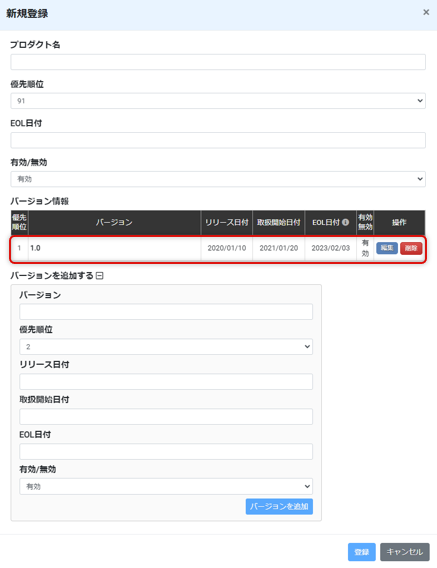Click the 登録 button
437x568 pixels.
click(362, 552)
